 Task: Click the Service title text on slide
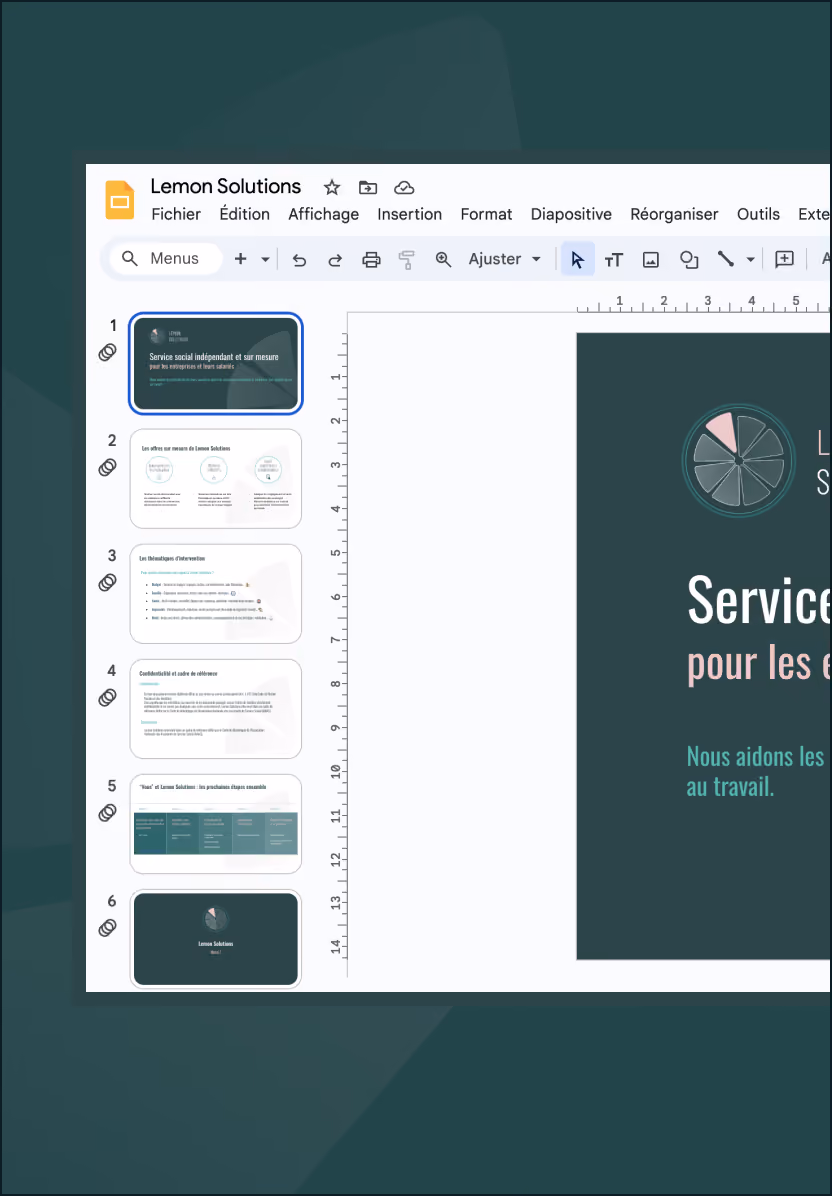point(759,601)
